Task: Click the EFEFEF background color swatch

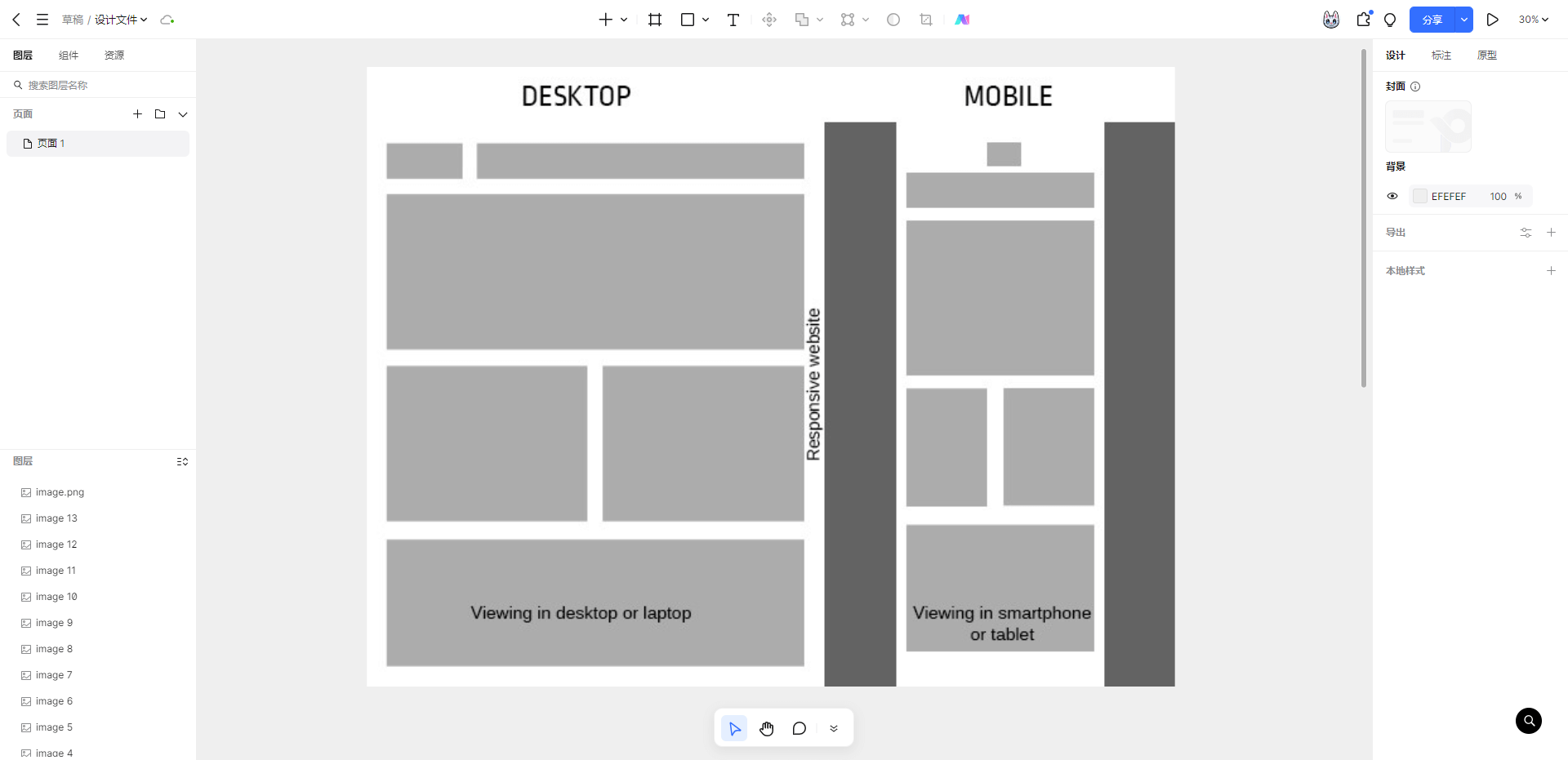Action: click(1420, 196)
